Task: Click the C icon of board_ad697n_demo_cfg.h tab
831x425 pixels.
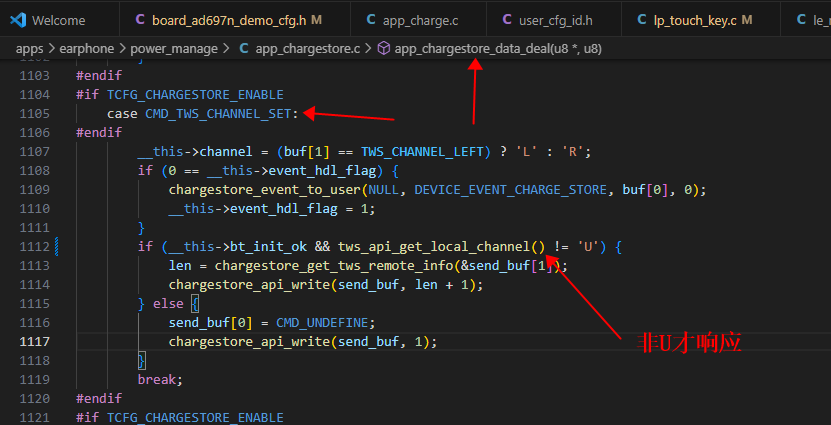Action: coord(140,20)
